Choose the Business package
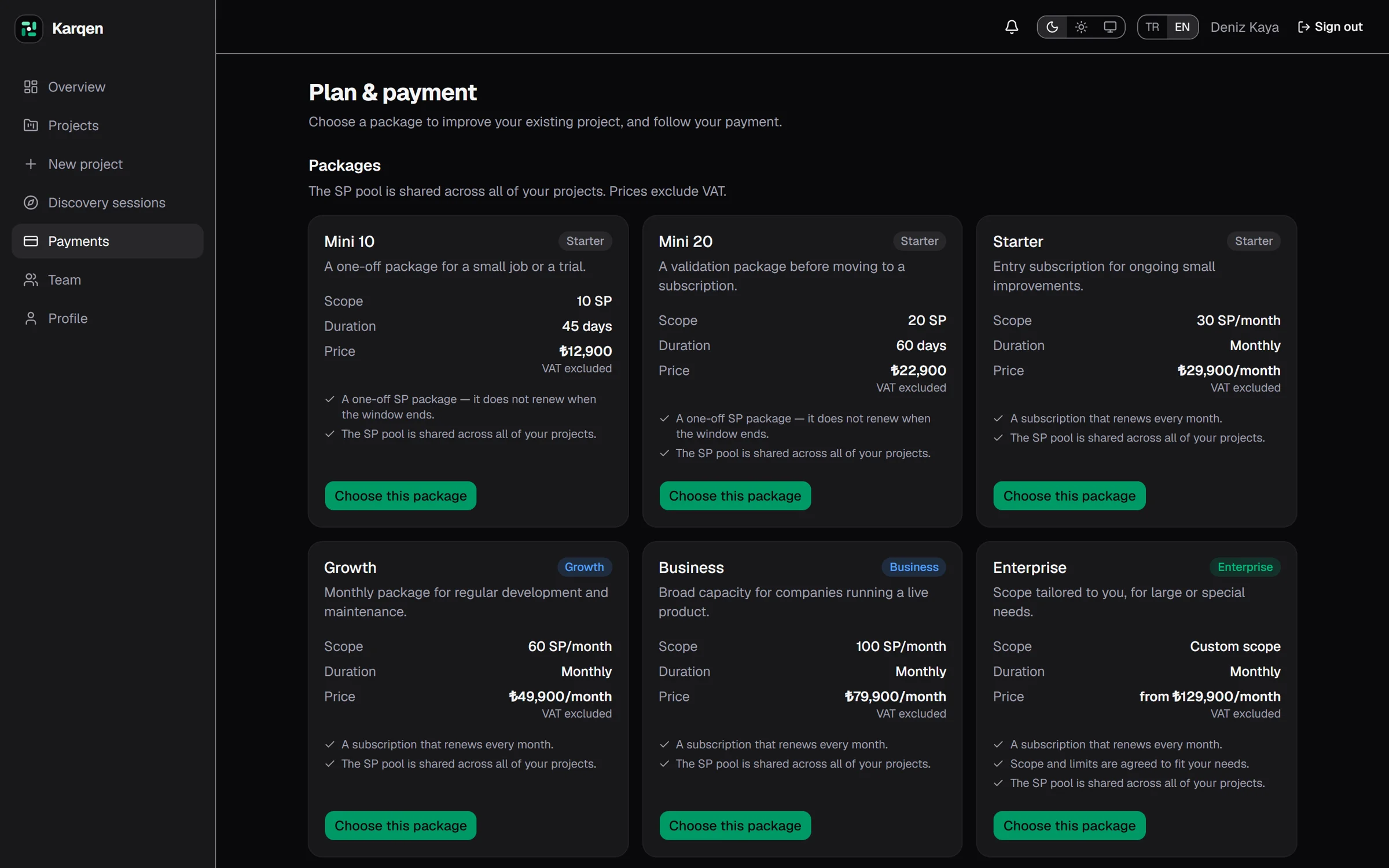This screenshot has height=868, width=1389. click(735, 826)
